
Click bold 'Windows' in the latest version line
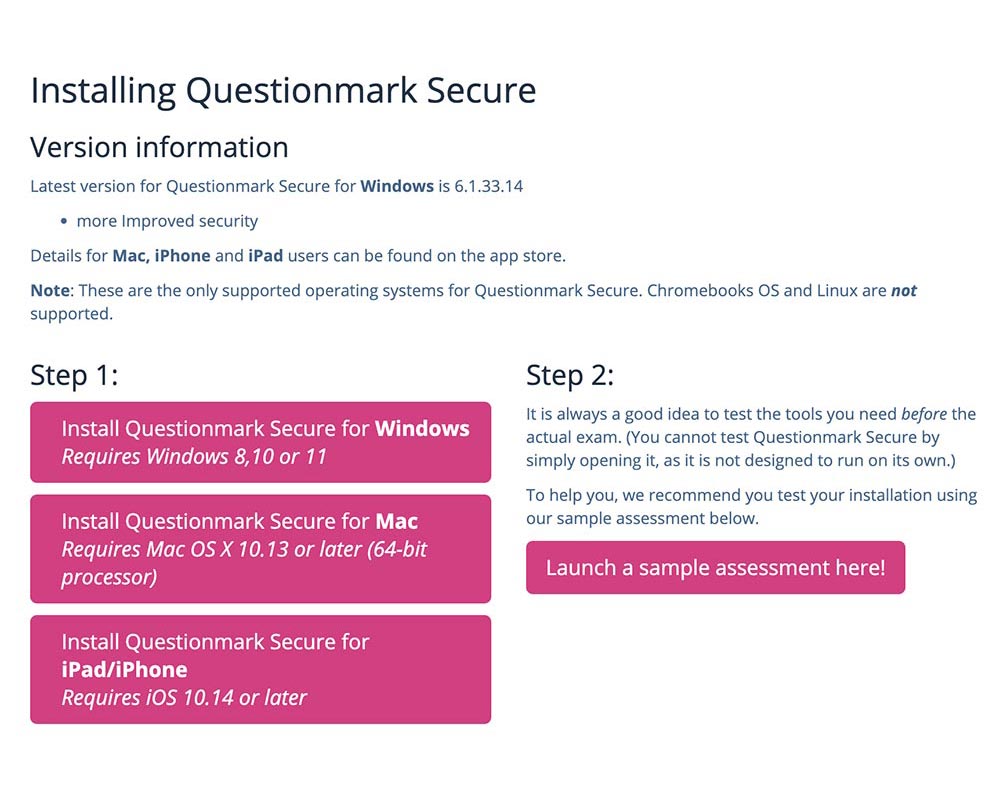[397, 186]
